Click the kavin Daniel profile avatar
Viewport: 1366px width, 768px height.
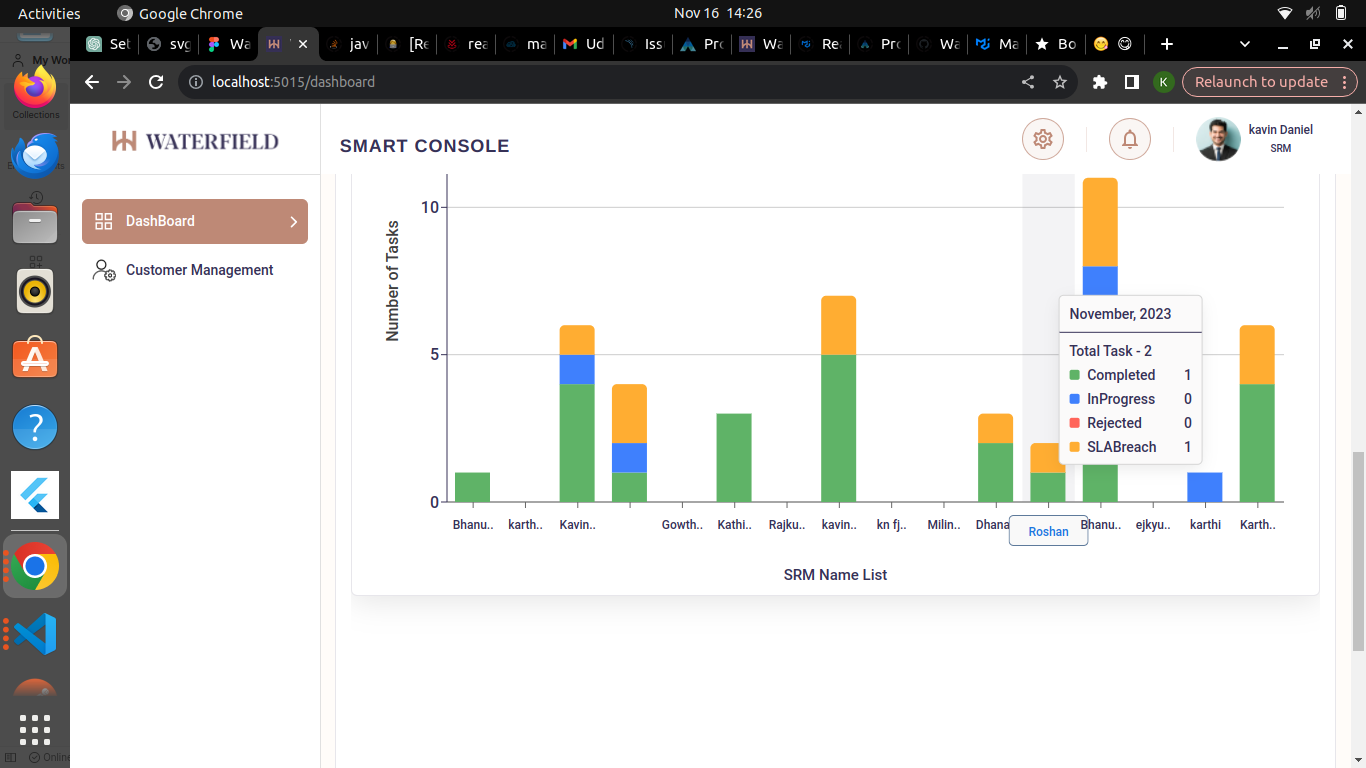click(x=1217, y=139)
